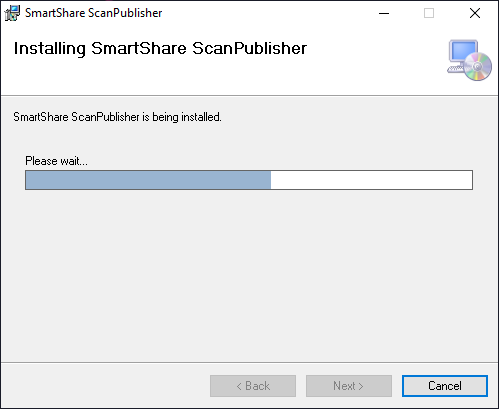Close the installer with the X button
The image size is (499, 409).
(x=475, y=13)
